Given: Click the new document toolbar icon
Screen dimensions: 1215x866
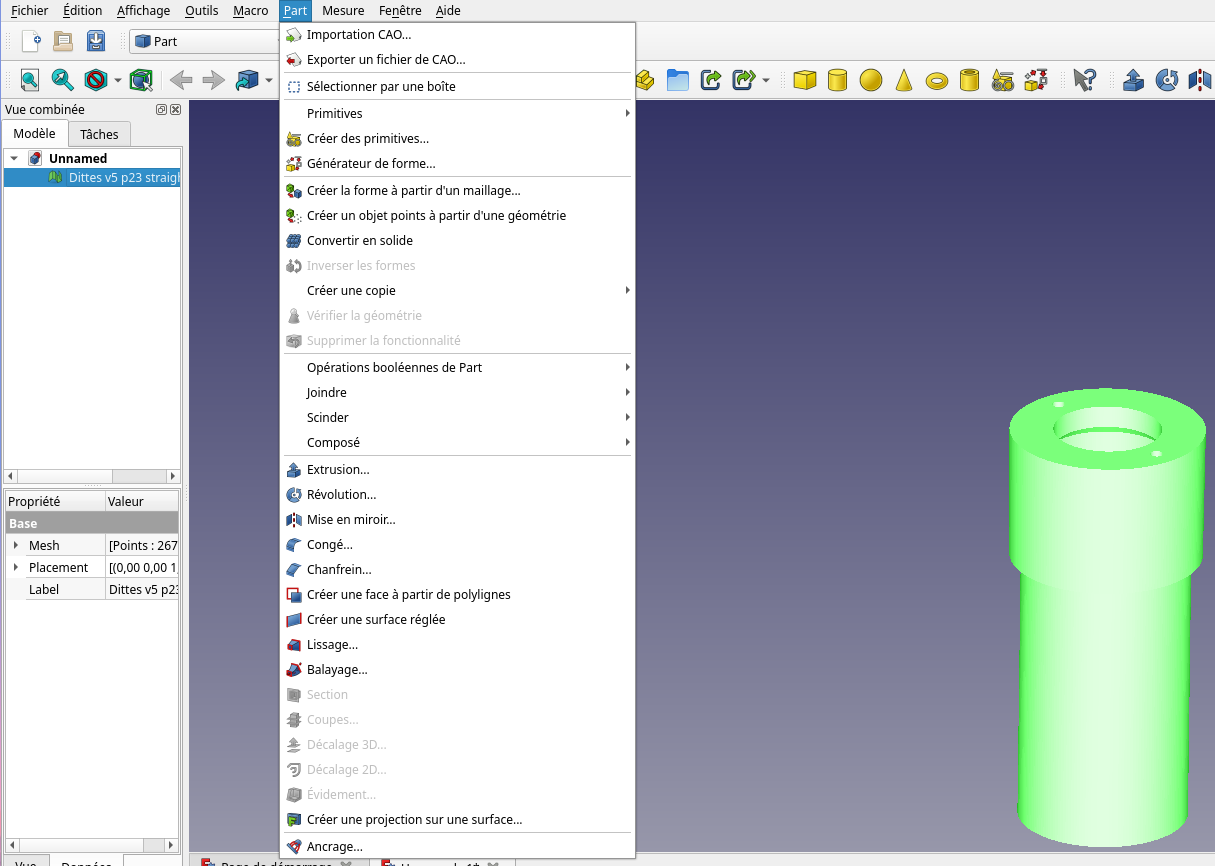Looking at the screenshot, I should pos(31,41).
